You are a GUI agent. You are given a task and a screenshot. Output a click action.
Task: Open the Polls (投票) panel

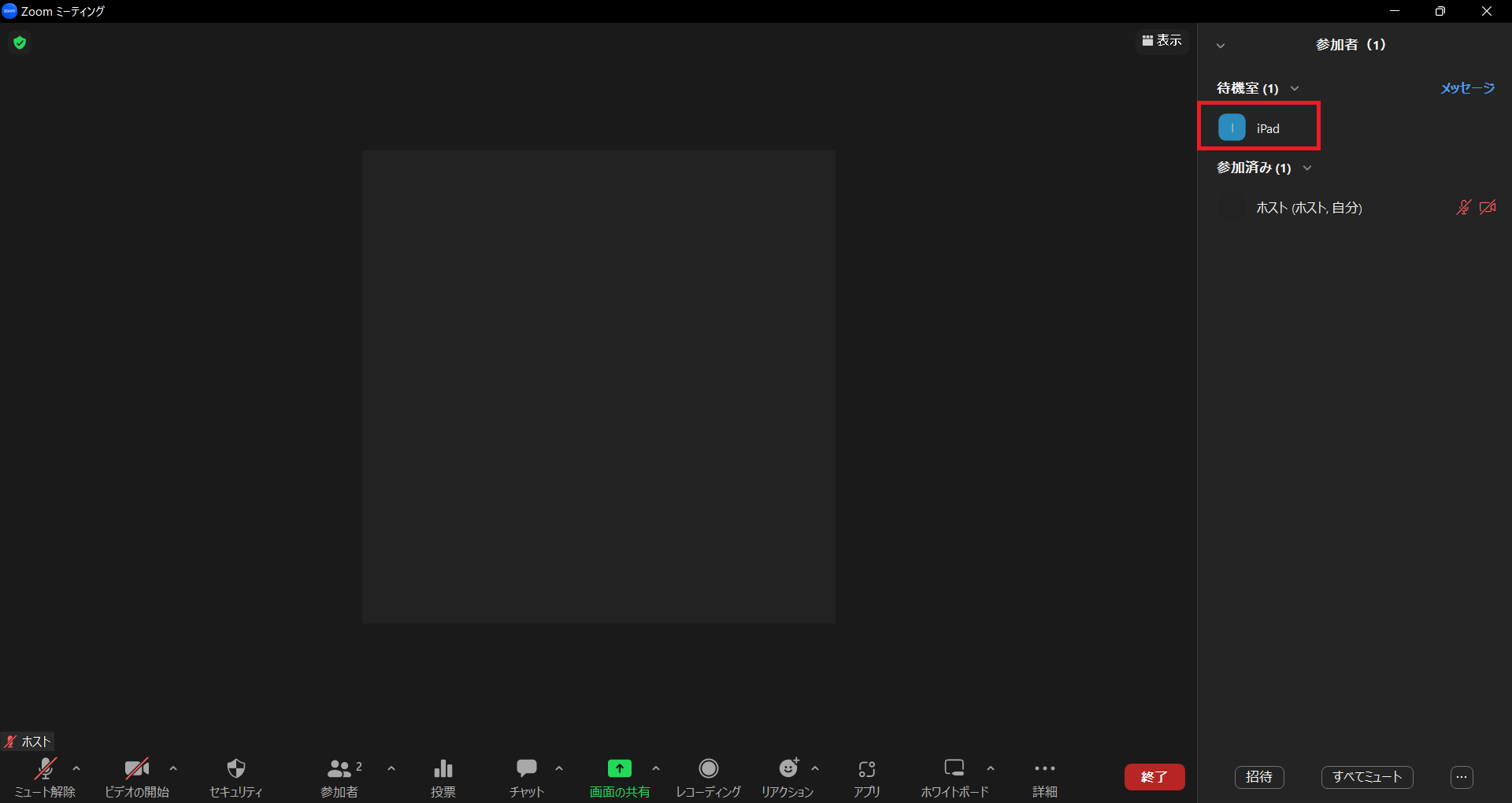point(443,776)
